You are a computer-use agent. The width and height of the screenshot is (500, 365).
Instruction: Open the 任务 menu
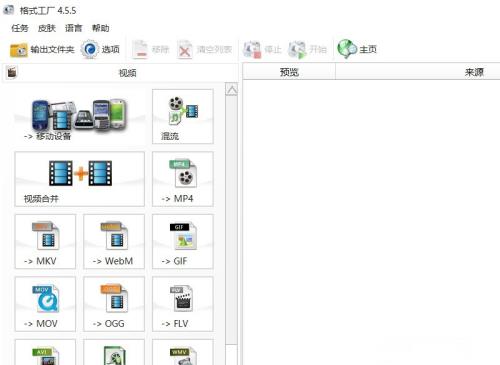20,28
